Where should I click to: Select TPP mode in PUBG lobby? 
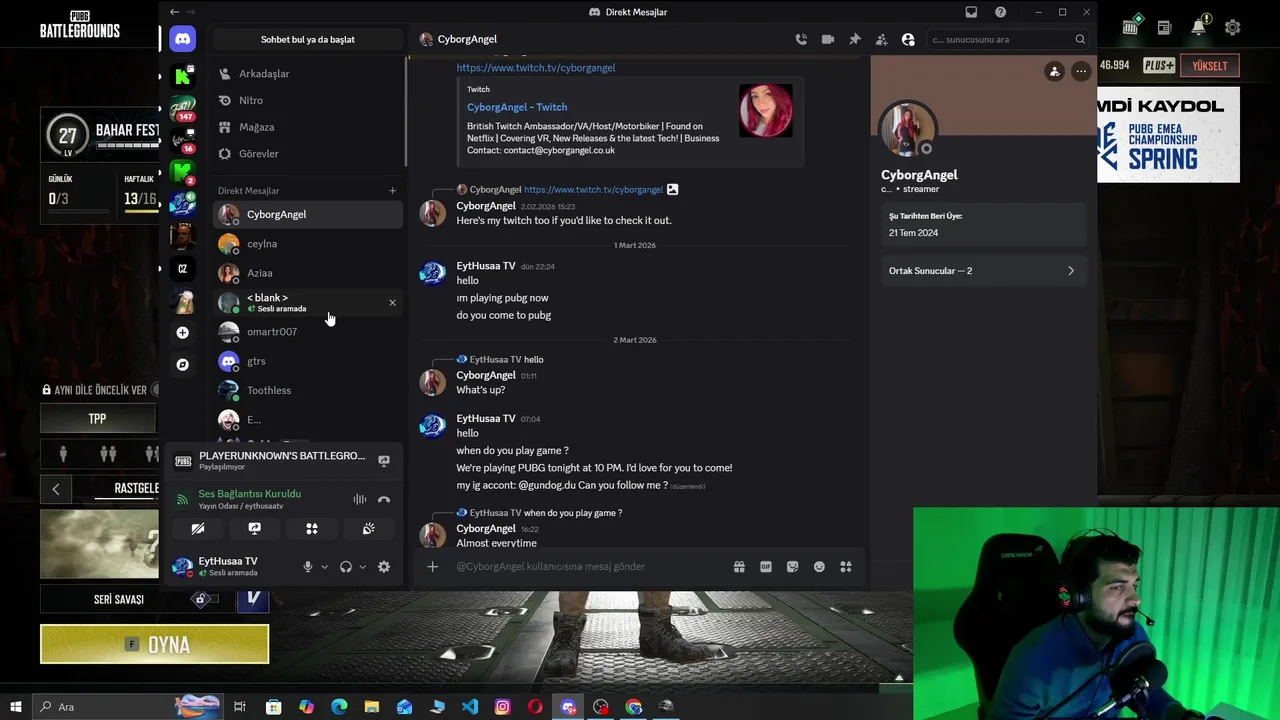(98, 419)
